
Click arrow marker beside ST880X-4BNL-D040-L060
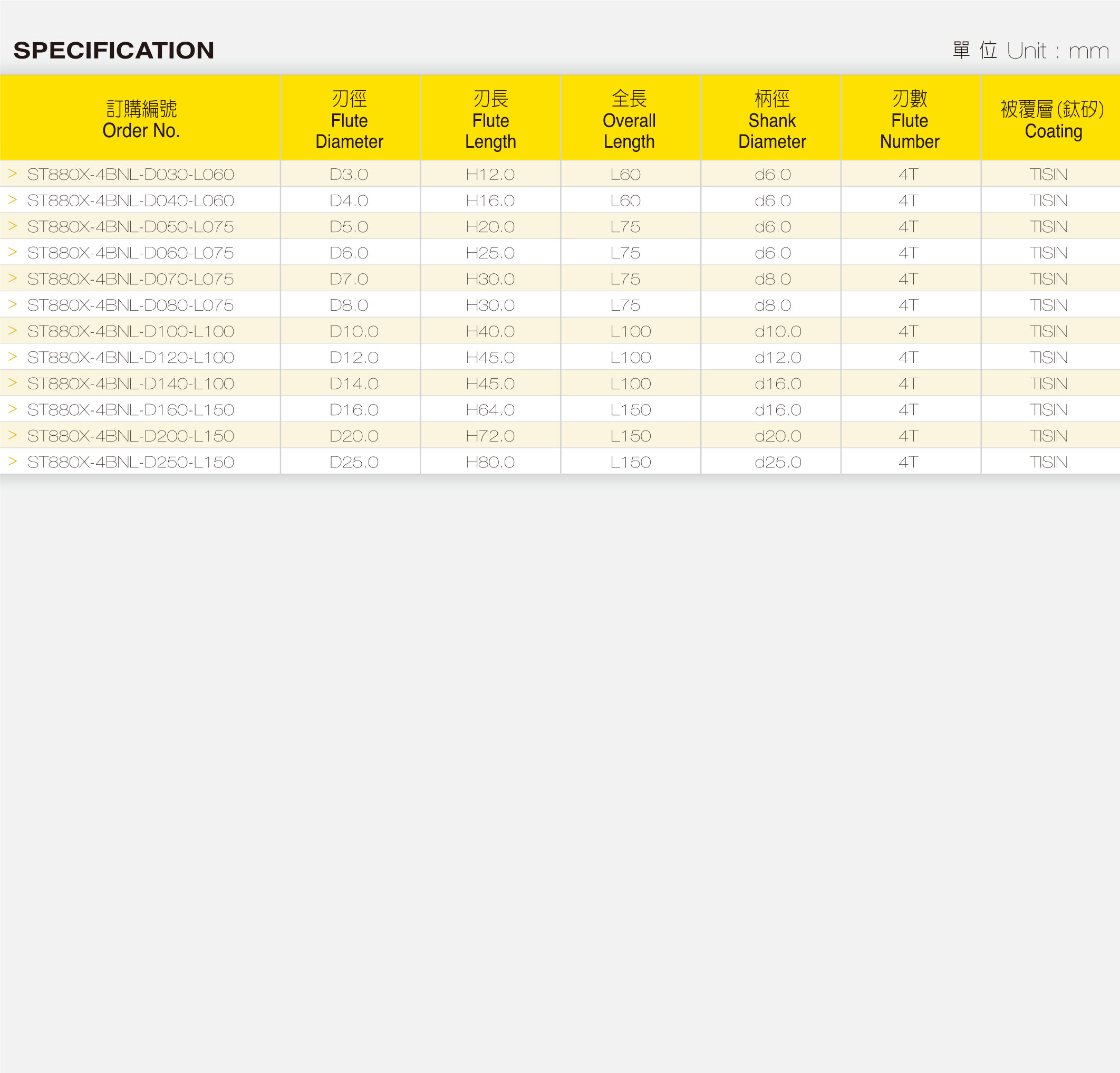(x=13, y=199)
